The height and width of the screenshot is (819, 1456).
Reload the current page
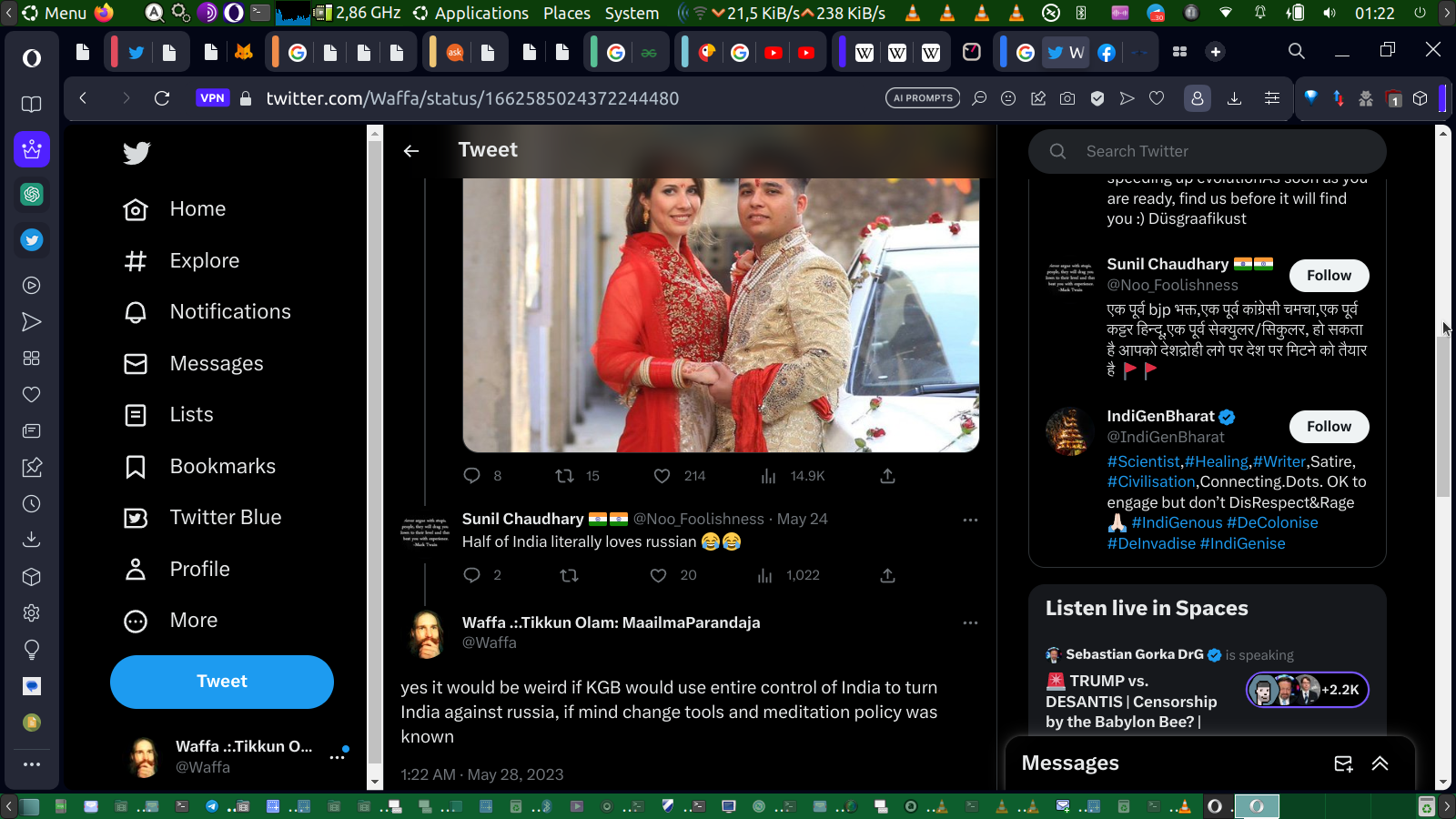[162, 98]
